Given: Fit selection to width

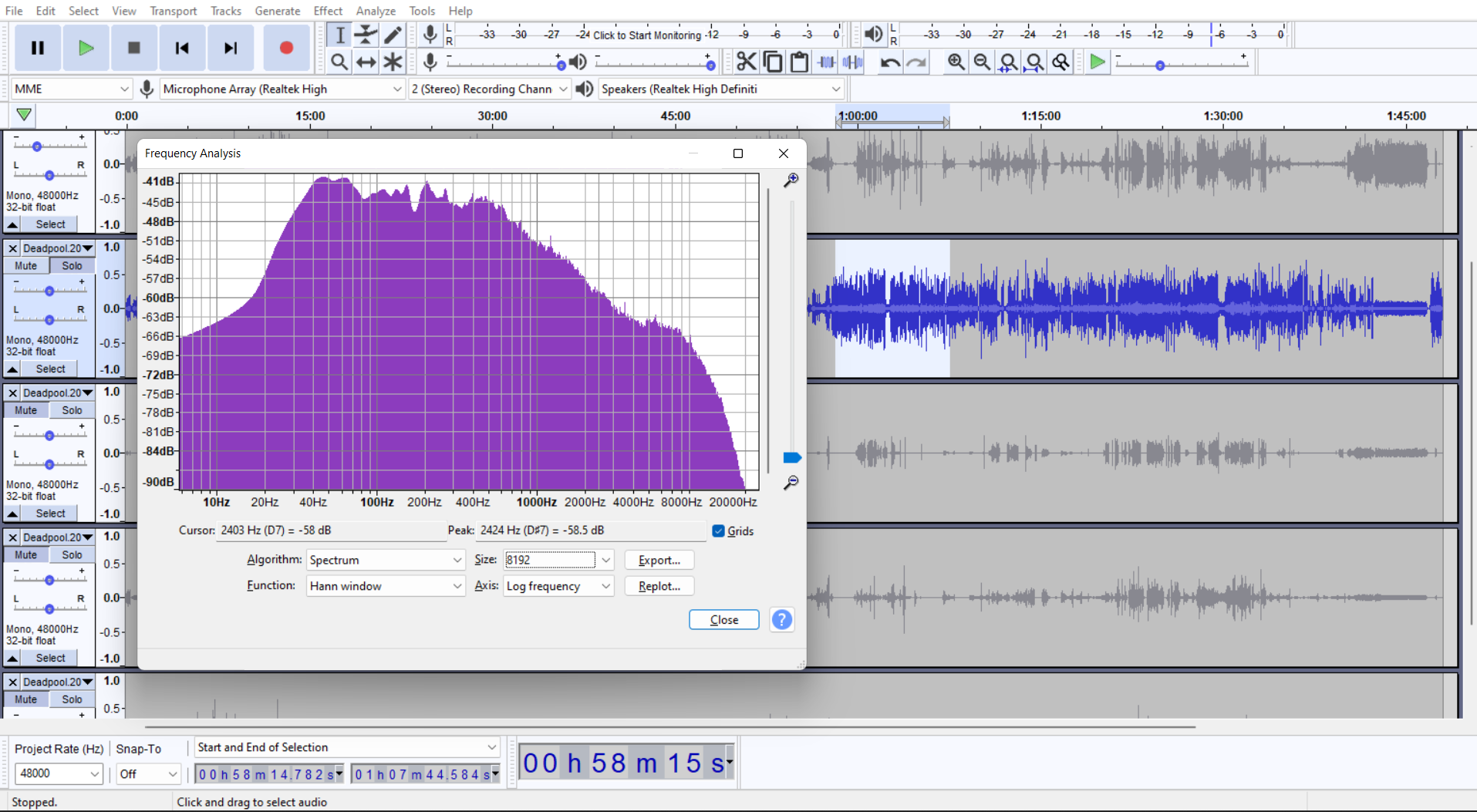Looking at the screenshot, I should 1008,62.
